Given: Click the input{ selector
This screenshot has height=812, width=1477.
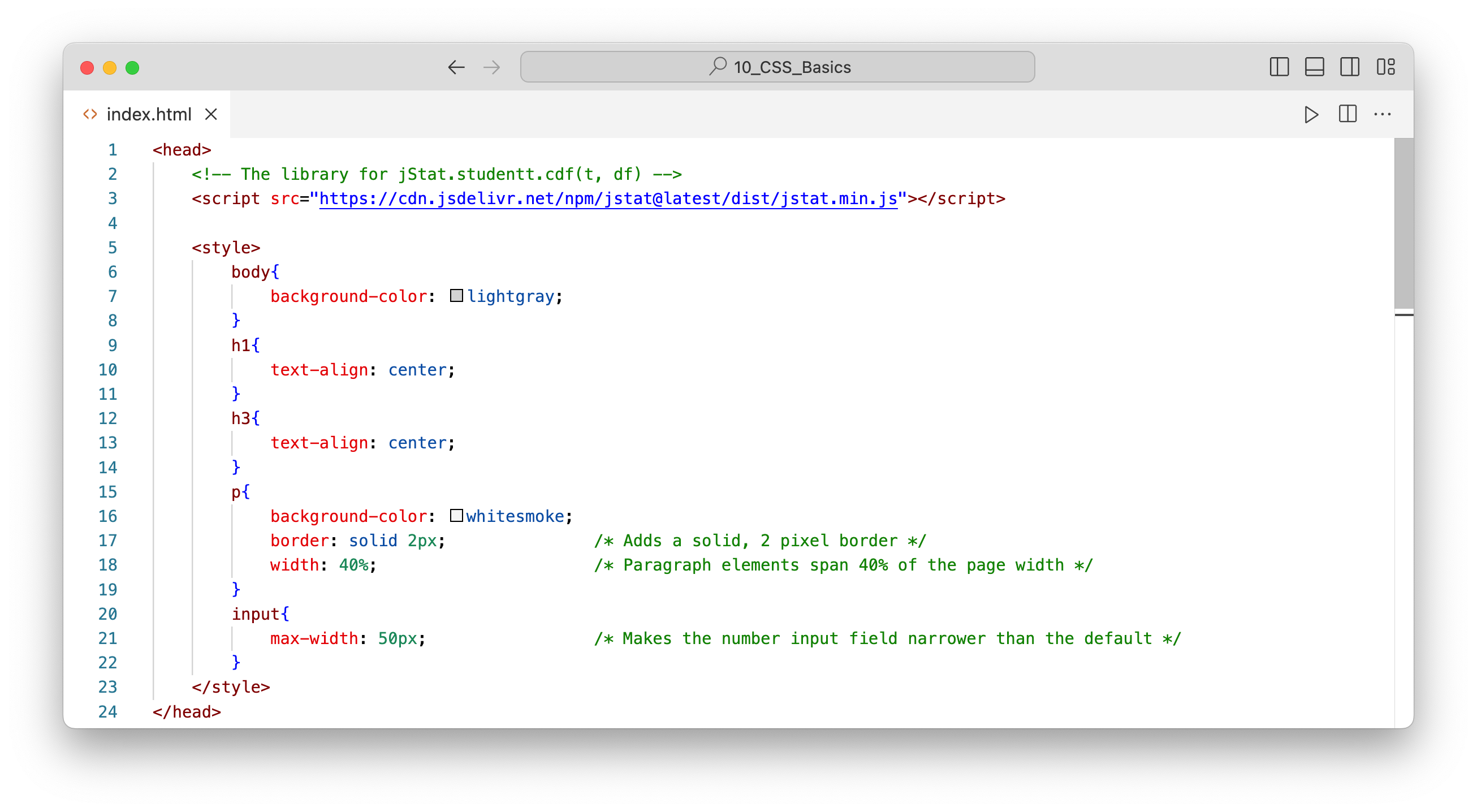Looking at the screenshot, I should click(260, 614).
